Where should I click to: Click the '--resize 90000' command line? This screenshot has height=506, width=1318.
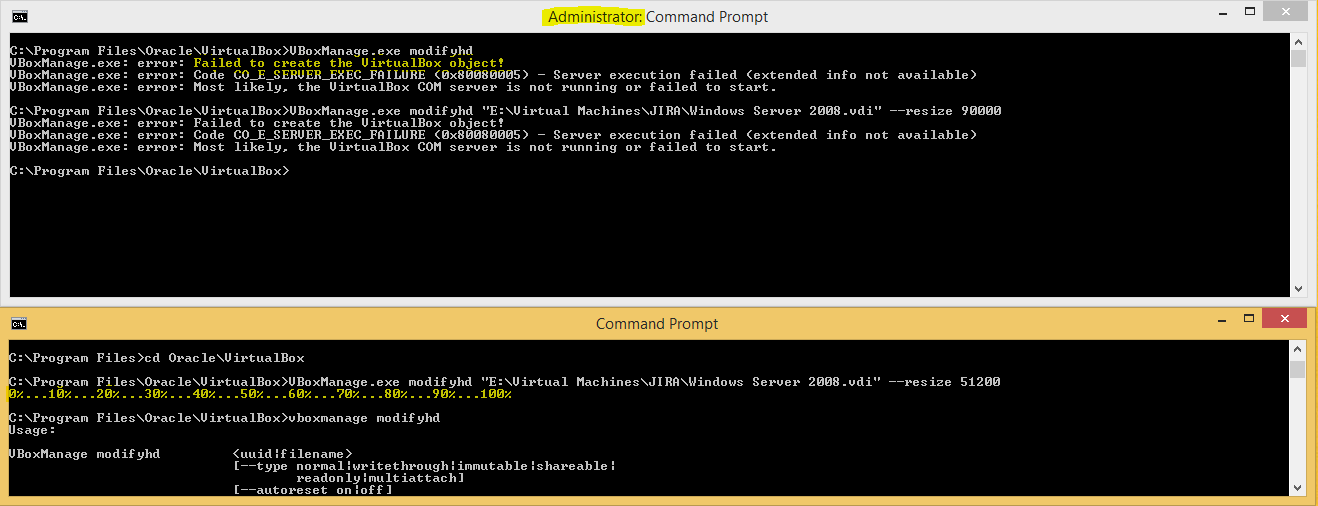coord(505,111)
